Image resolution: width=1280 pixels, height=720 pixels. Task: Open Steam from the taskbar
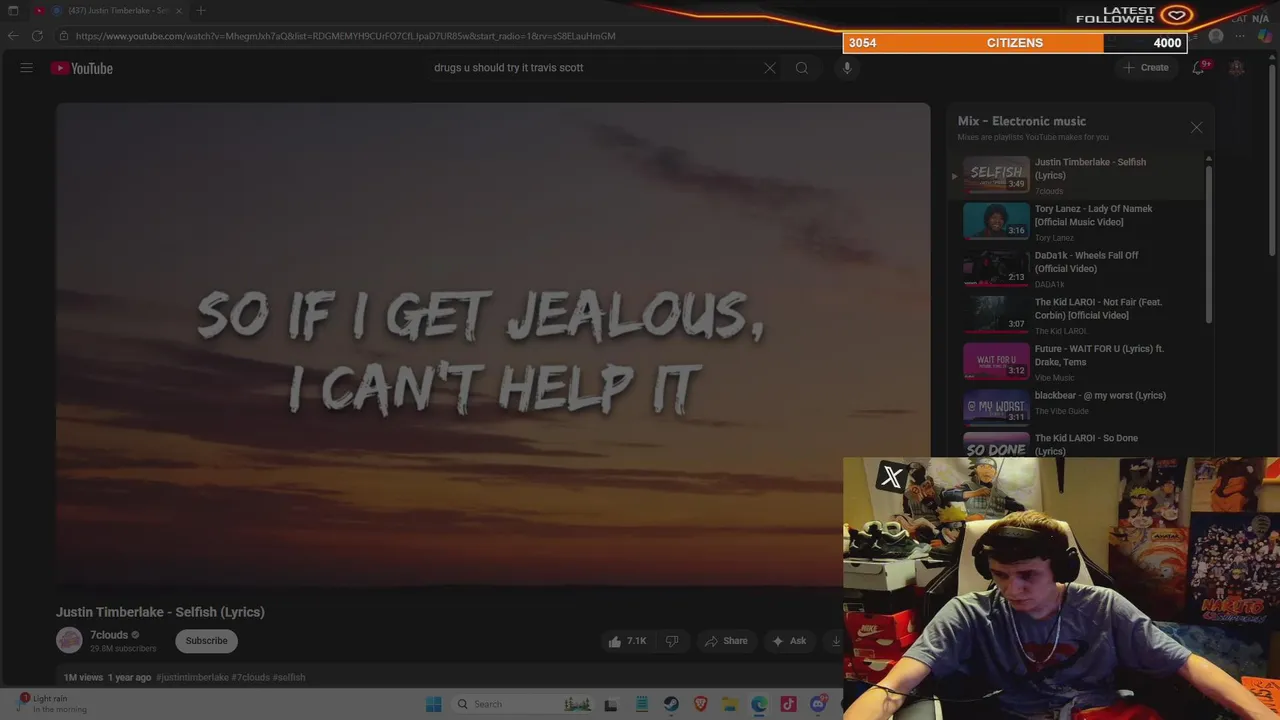[x=671, y=704]
